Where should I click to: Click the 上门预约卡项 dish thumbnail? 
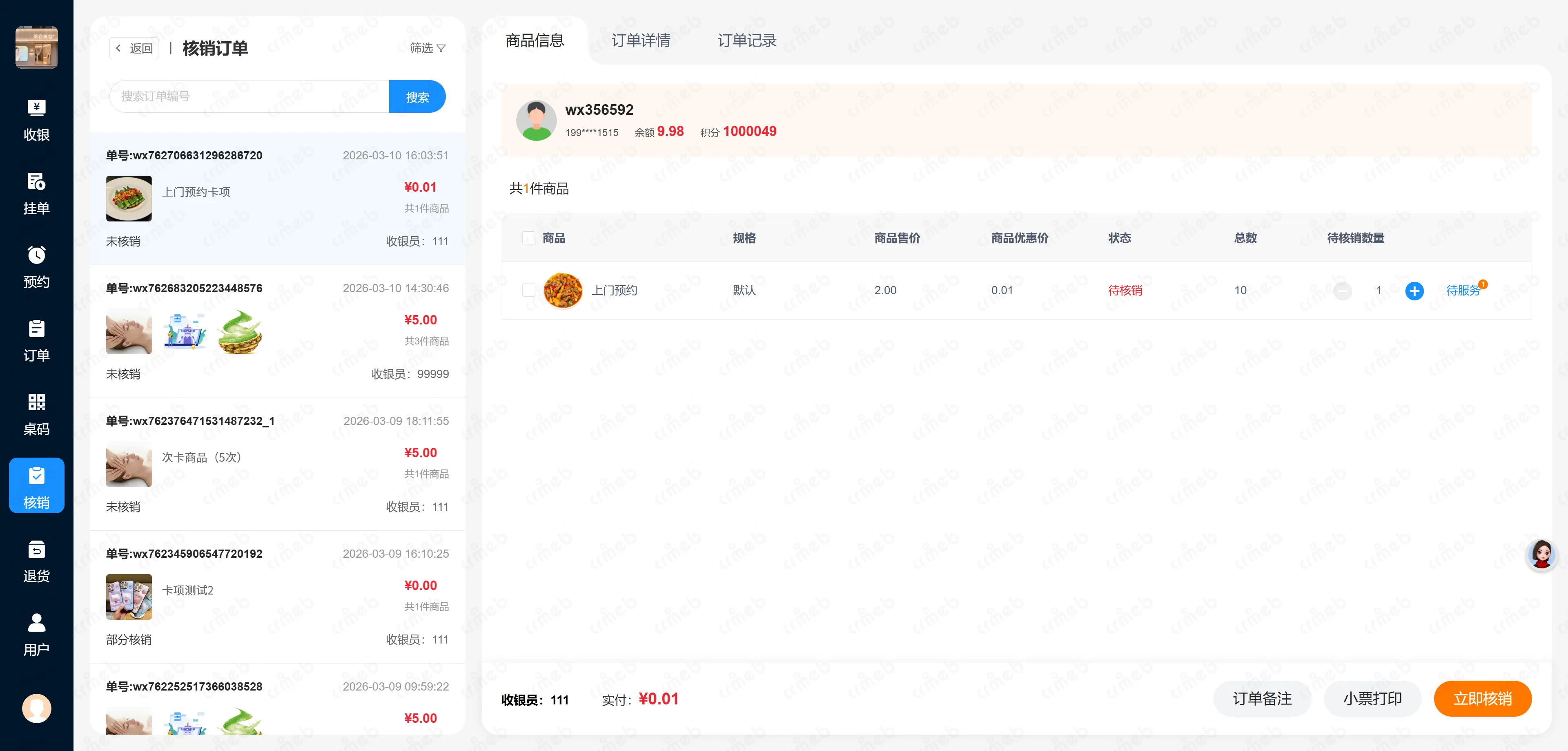click(129, 198)
